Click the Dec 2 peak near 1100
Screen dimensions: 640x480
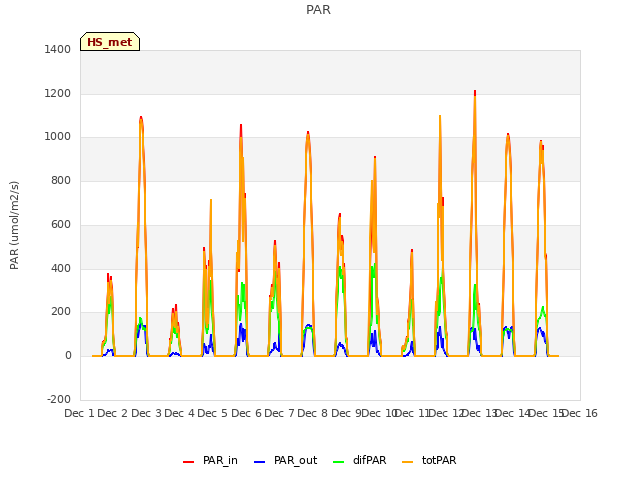(141, 119)
